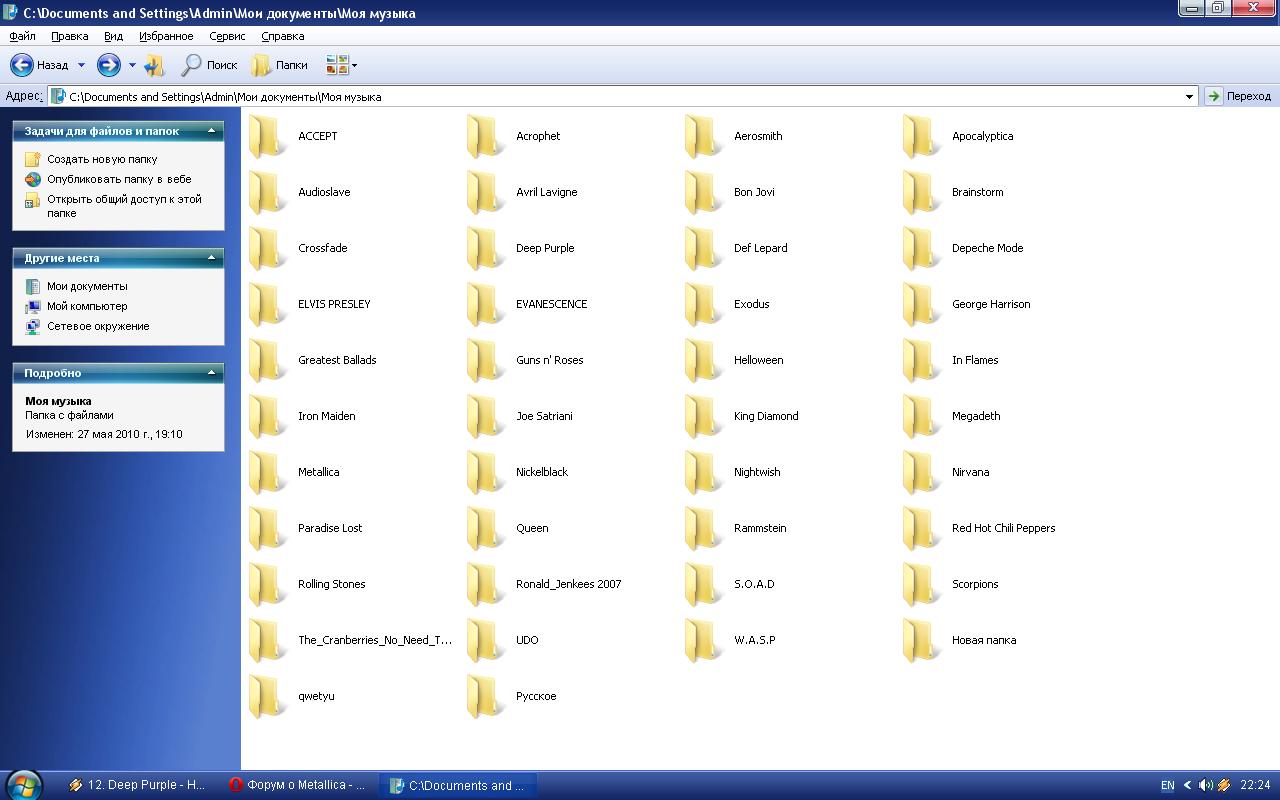This screenshot has height=800, width=1280.
Task: Open the 'Сервис' menu
Action: point(227,36)
